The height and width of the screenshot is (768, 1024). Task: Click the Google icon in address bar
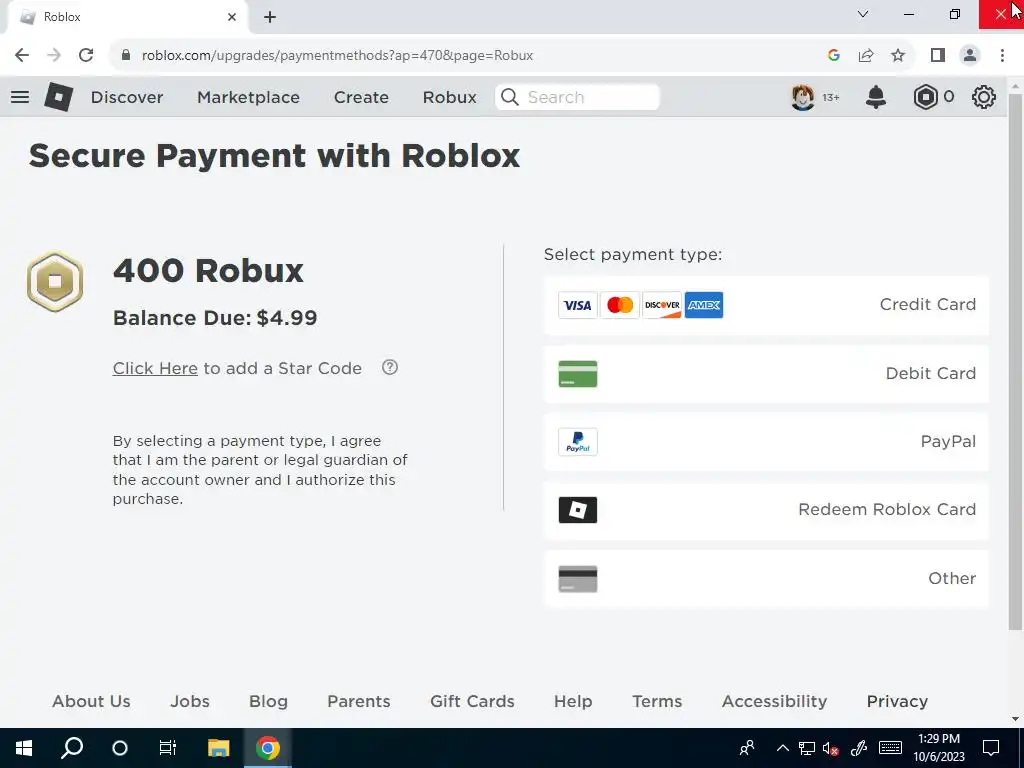833,56
